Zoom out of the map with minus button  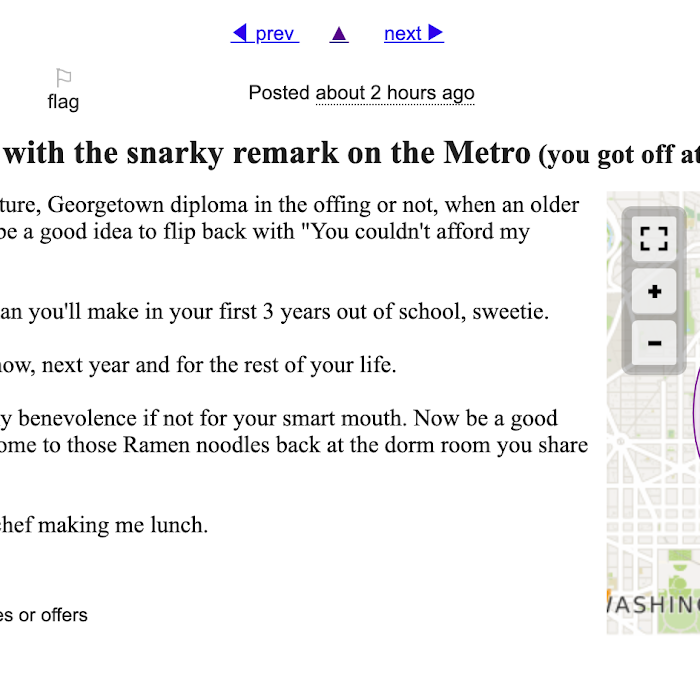(x=654, y=343)
